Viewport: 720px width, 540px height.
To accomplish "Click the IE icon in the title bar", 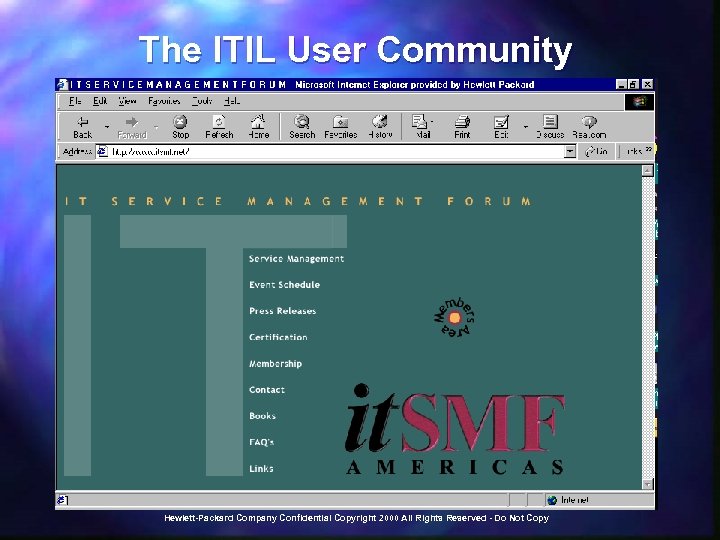I will [x=62, y=84].
